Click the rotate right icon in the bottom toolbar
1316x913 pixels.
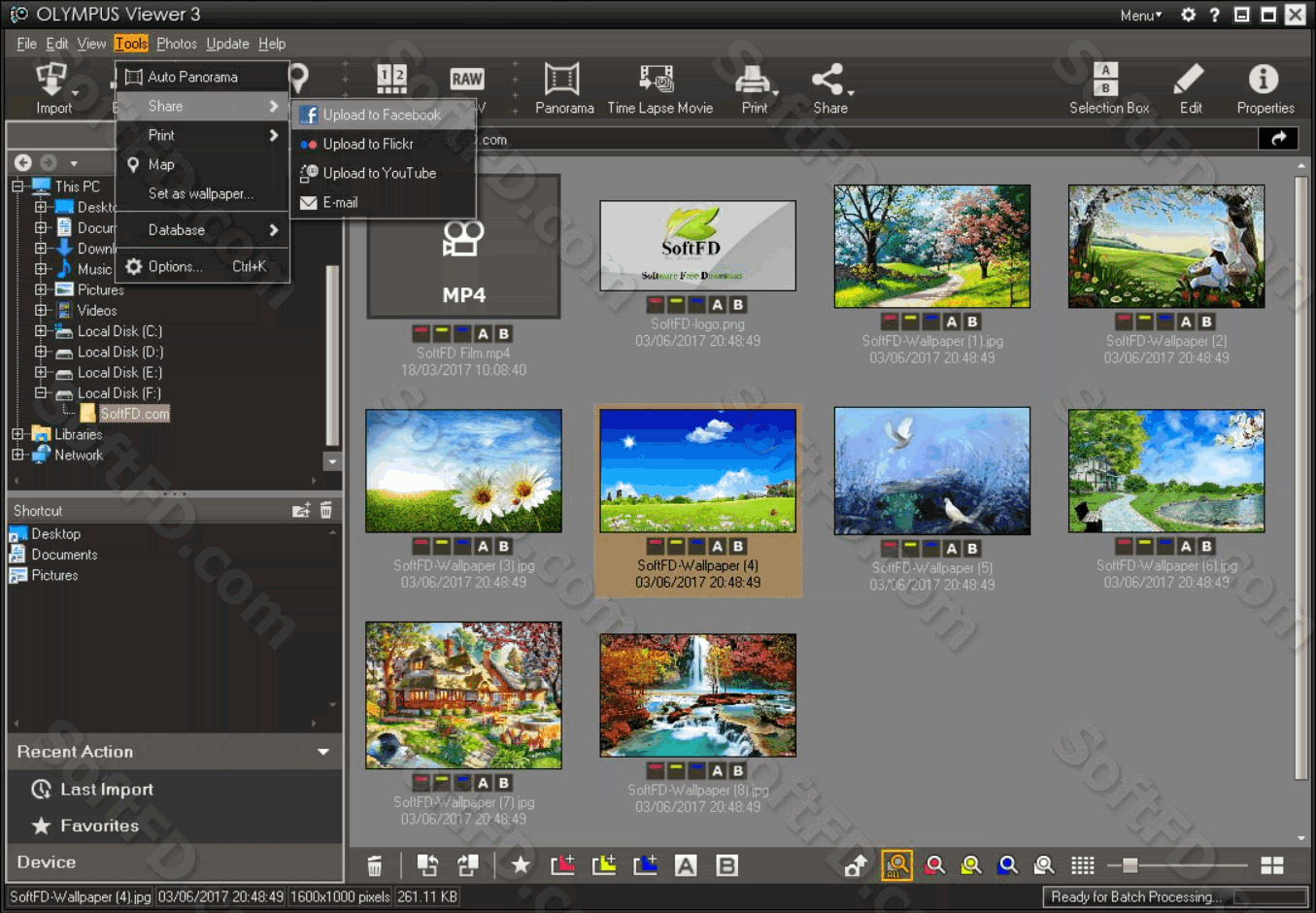click(x=467, y=864)
